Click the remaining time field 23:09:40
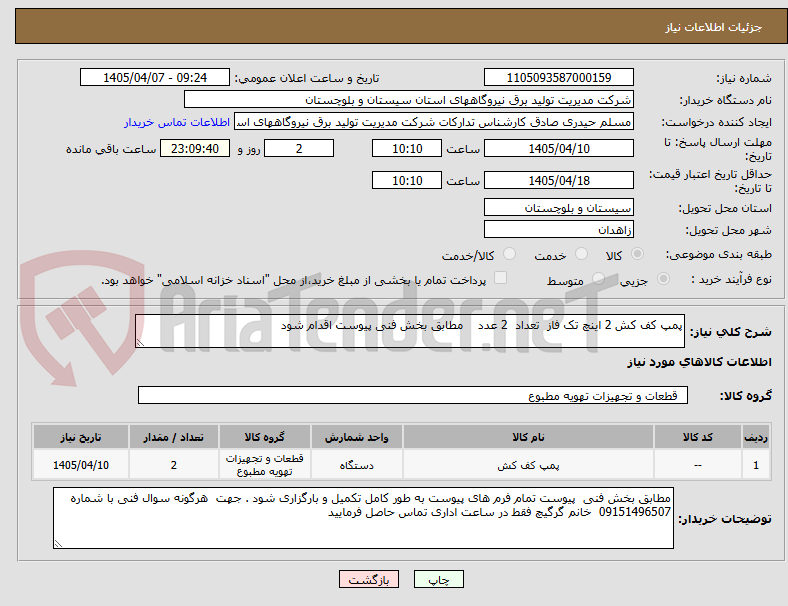Screen dimensions: 788x606 (195, 148)
